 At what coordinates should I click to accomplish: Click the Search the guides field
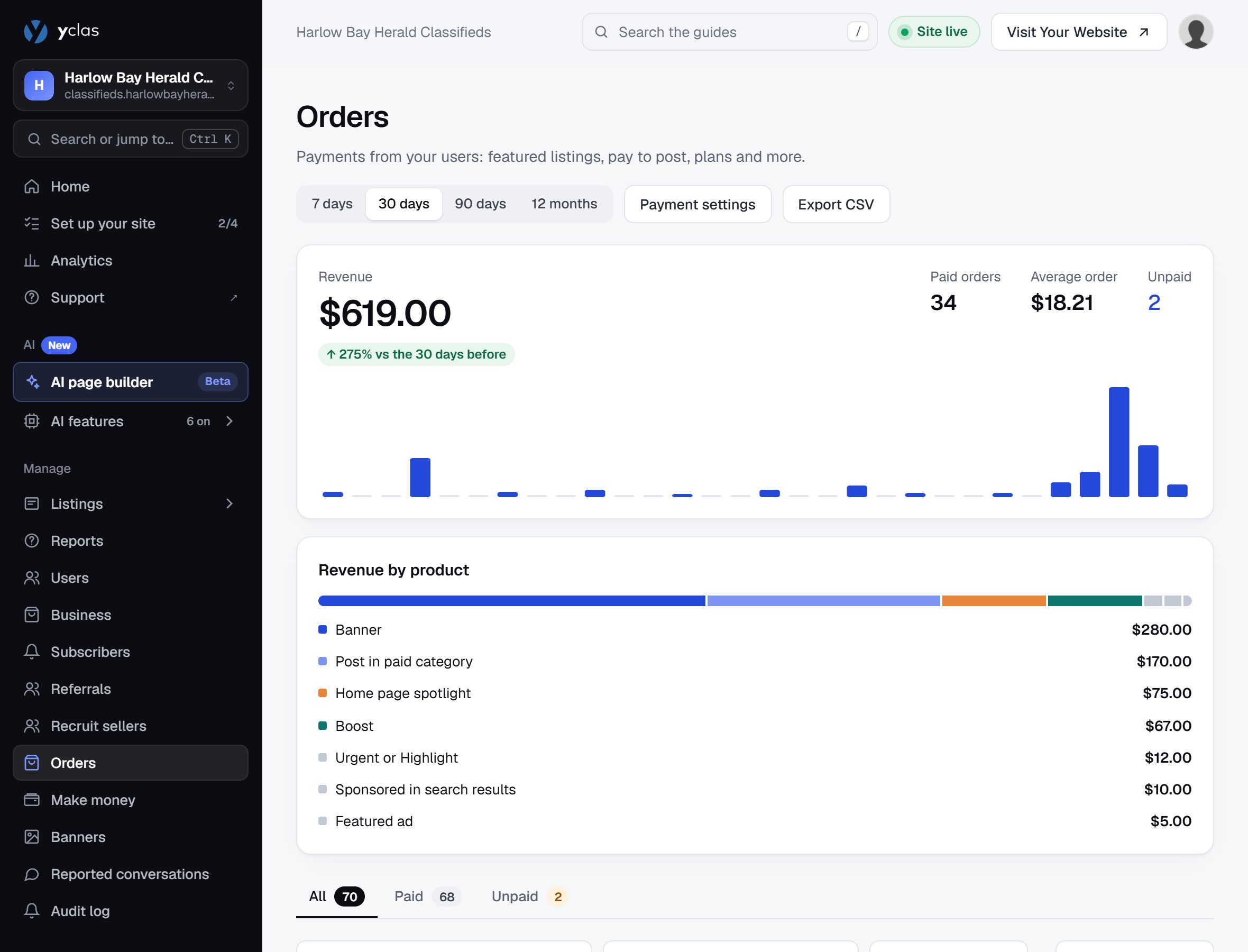point(729,32)
